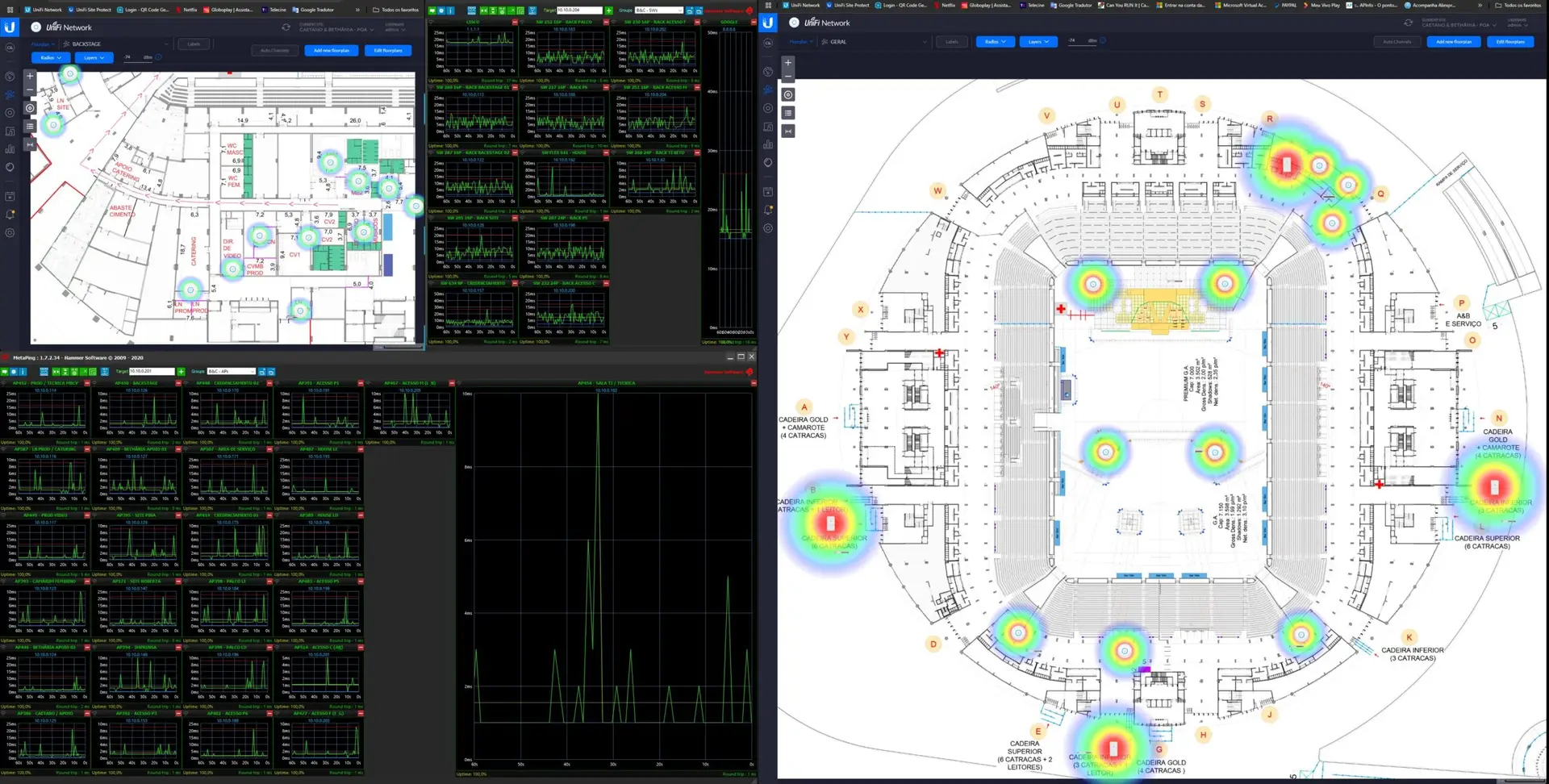1549x784 pixels.
Task: Zoom out on the BACKSTAGE floorplan map
Action: (30, 90)
